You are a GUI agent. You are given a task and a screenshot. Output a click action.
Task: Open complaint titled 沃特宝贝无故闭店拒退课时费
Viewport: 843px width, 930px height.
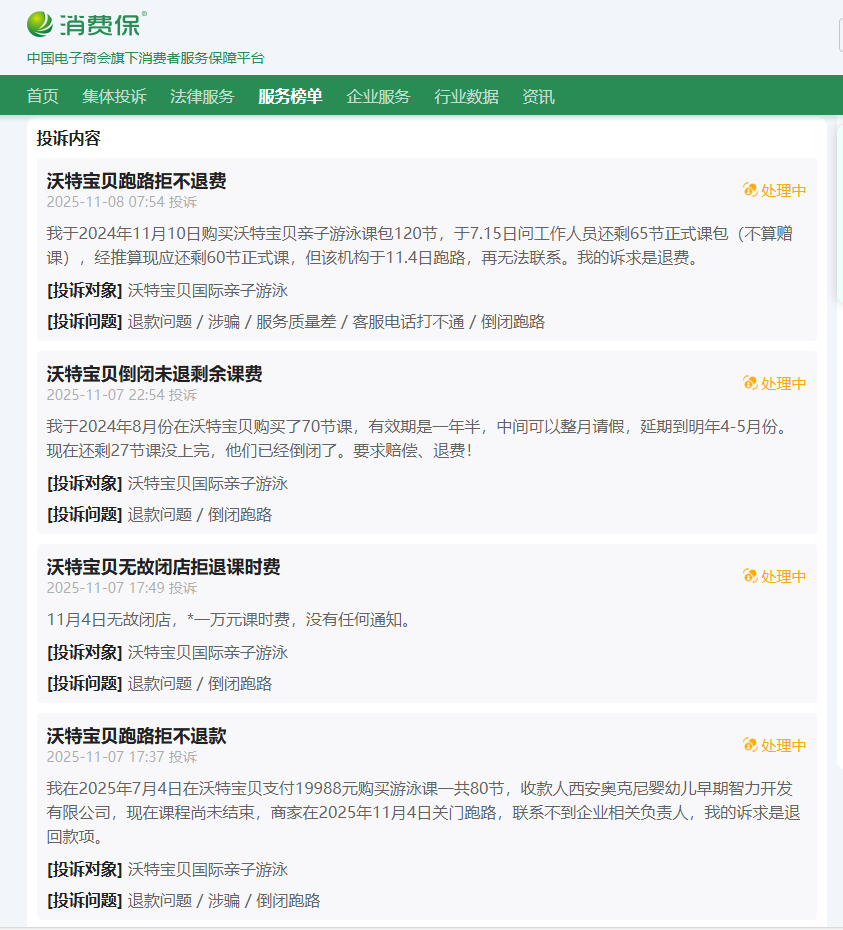coord(163,567)
